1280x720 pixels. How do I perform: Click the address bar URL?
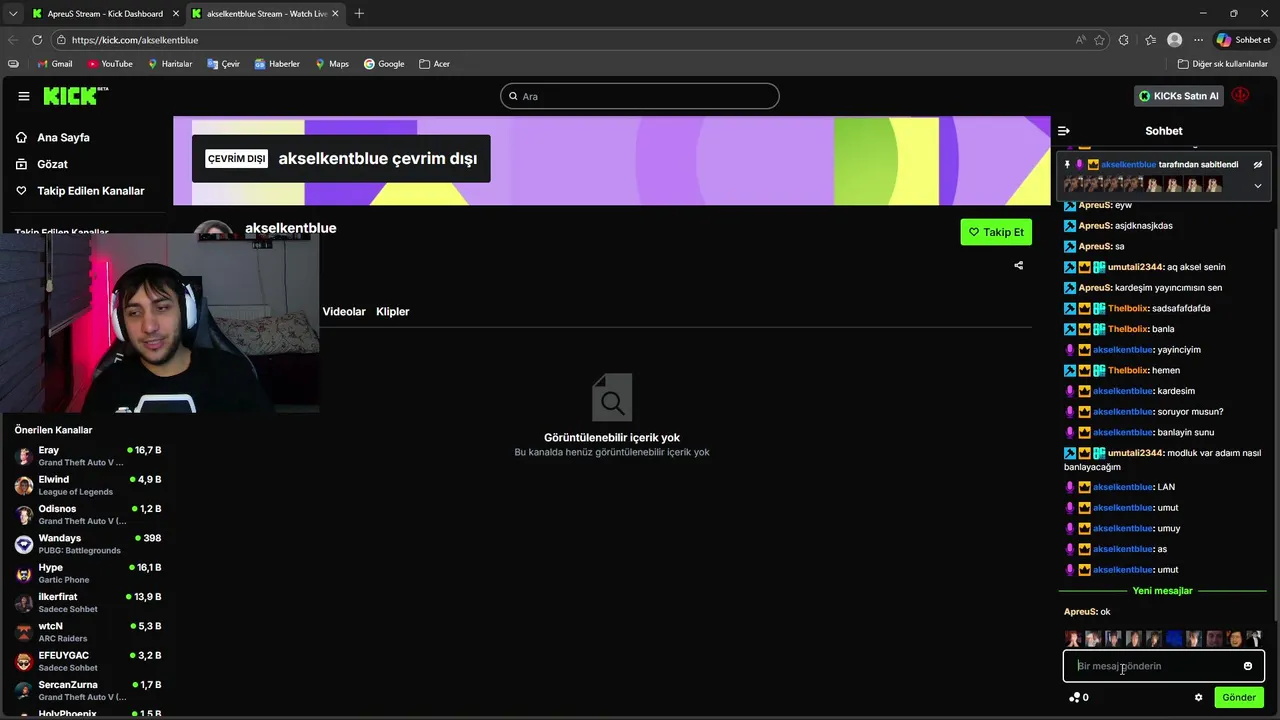(x=135, y=40)
